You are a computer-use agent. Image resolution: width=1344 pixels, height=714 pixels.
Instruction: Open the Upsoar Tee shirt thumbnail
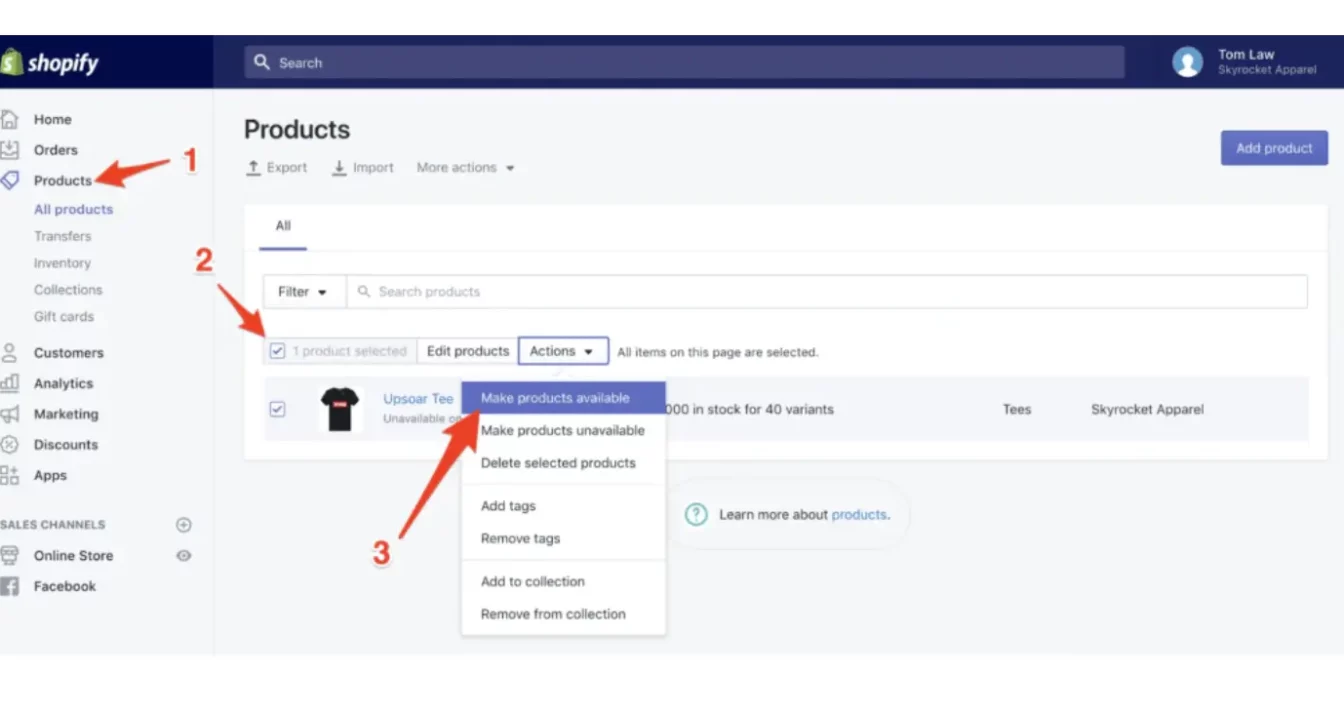[x=340, y=409]
